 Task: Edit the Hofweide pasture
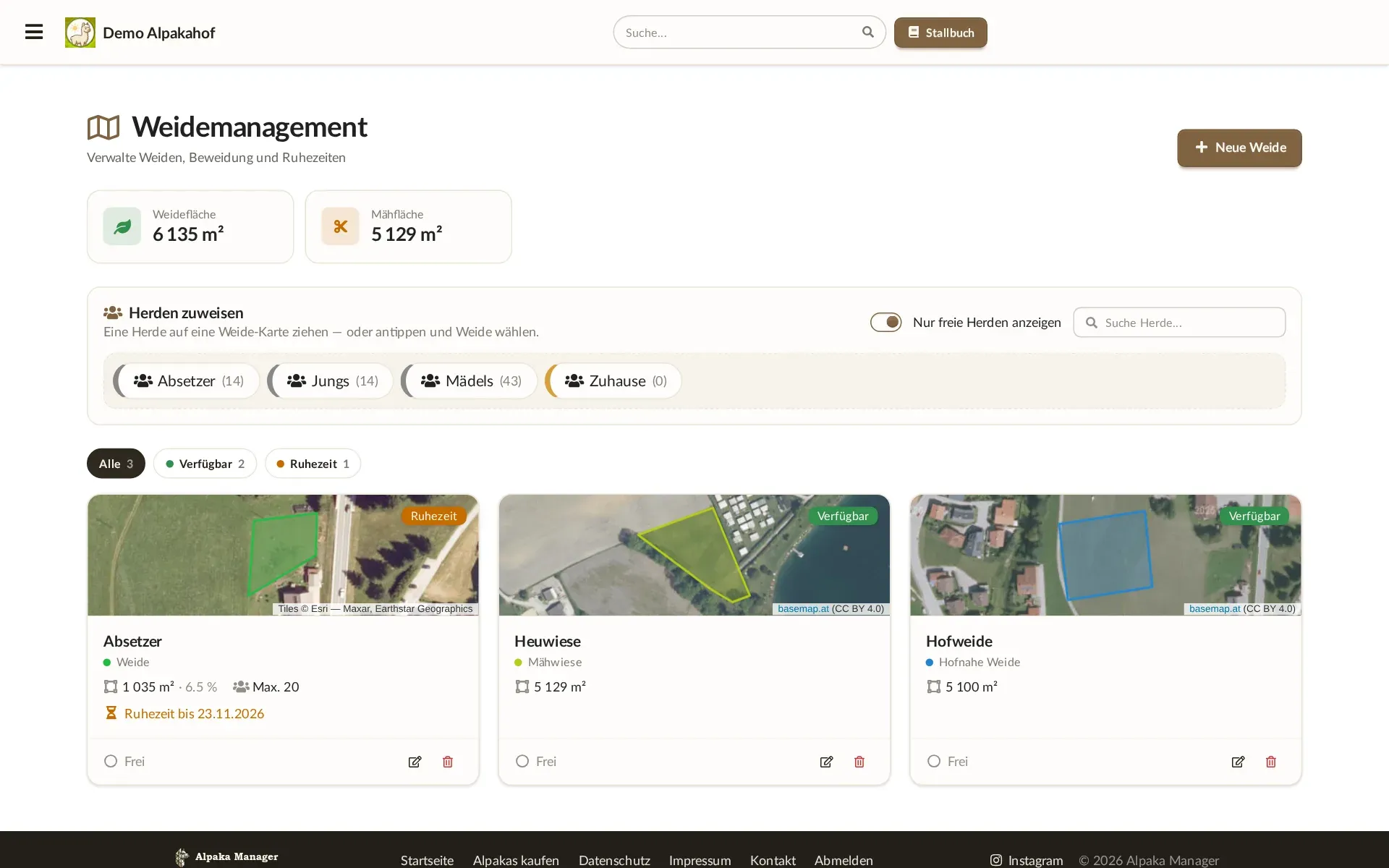[x=1238, y=762]
